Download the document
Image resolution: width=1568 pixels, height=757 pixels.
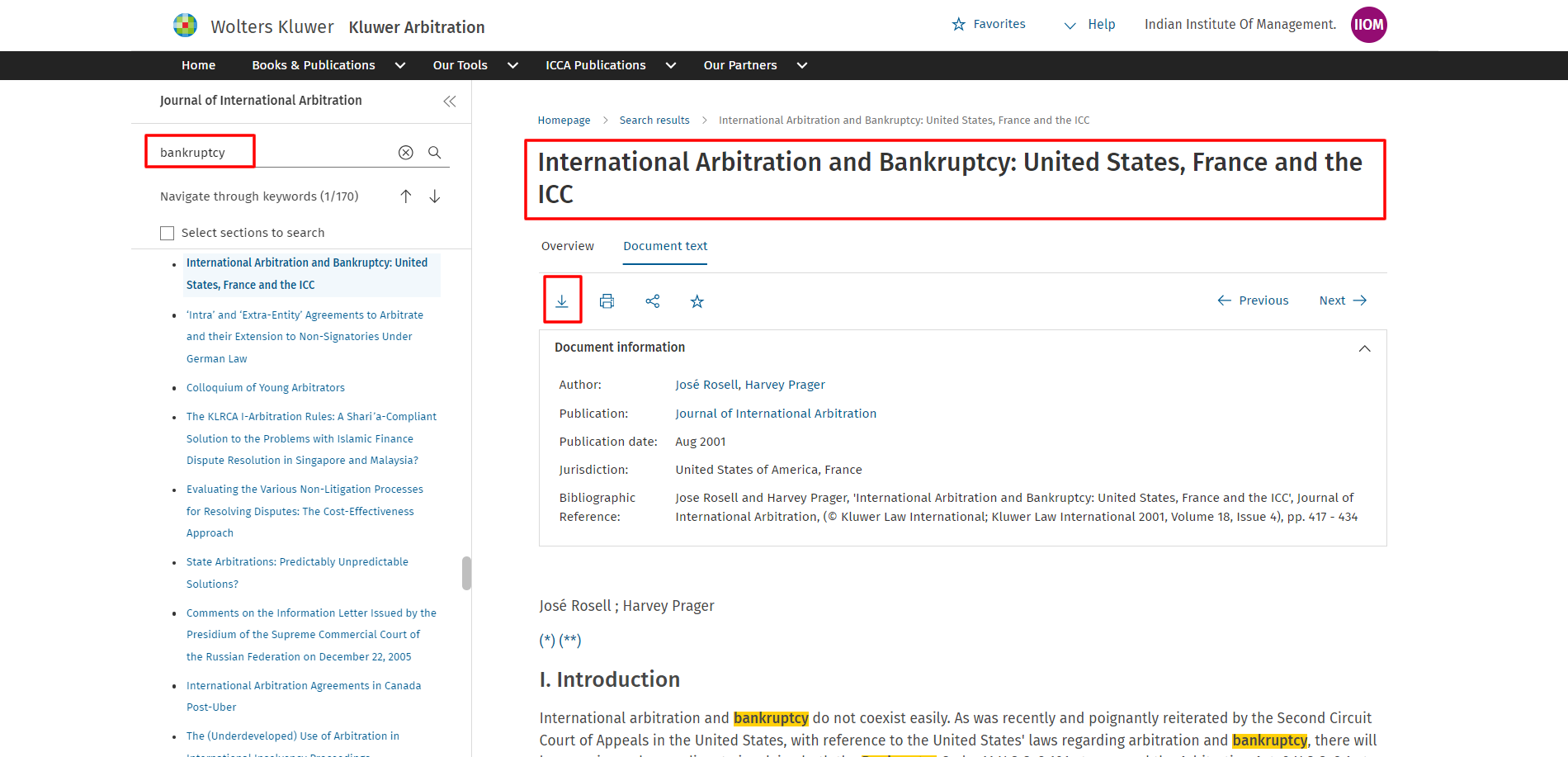coord(562,300)
